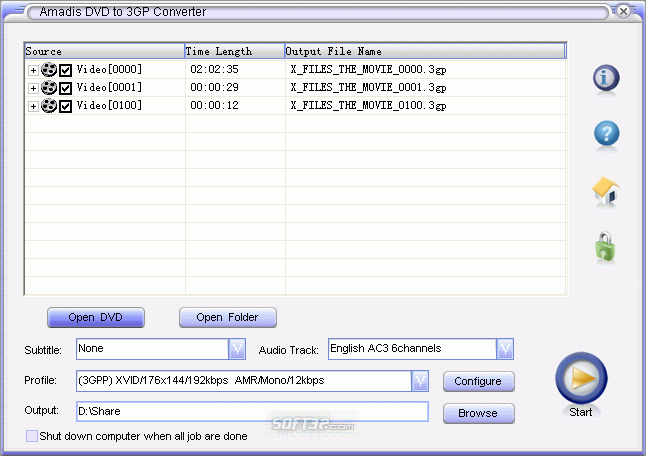Click the Time Length column header
The height and width of the screenshot is (456, 646).
point(234,51)
